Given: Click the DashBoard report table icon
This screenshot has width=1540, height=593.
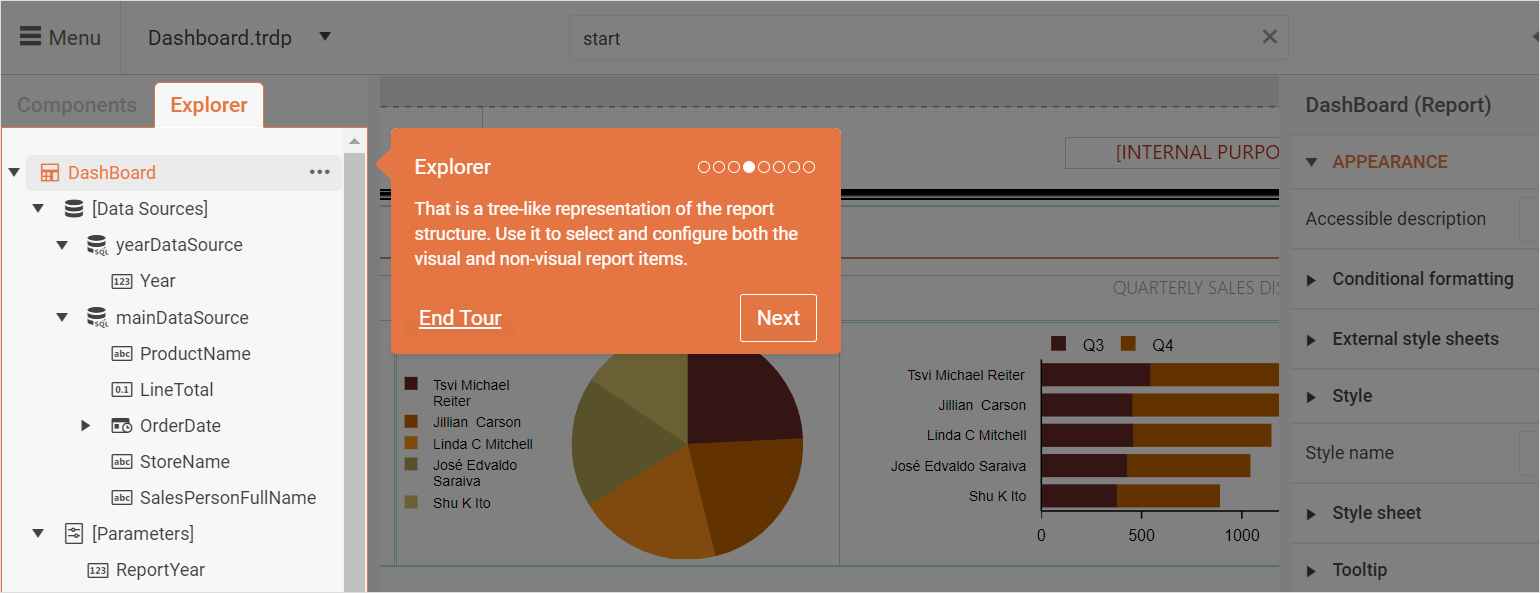Looking at the screenshot, I should coord(49,173).
